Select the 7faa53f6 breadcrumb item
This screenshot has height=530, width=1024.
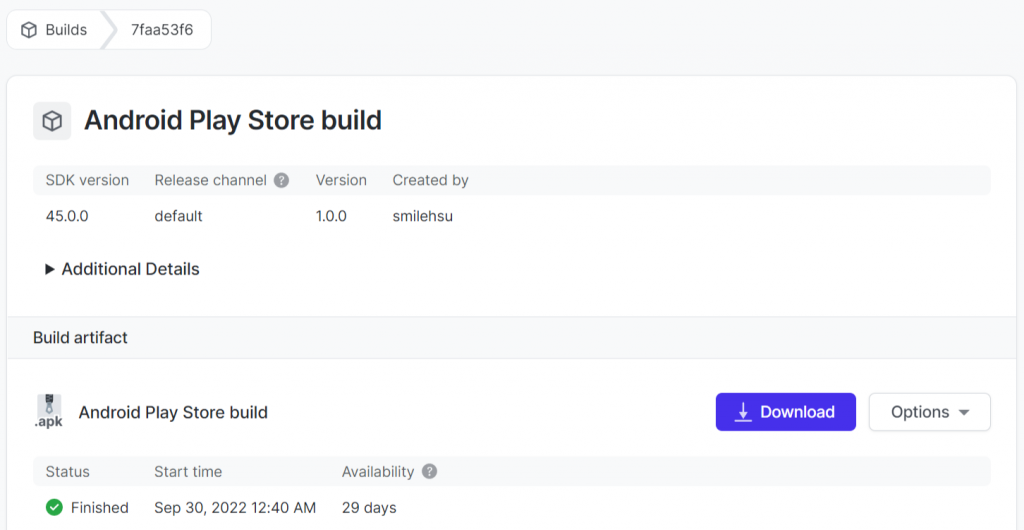point(162,30)
